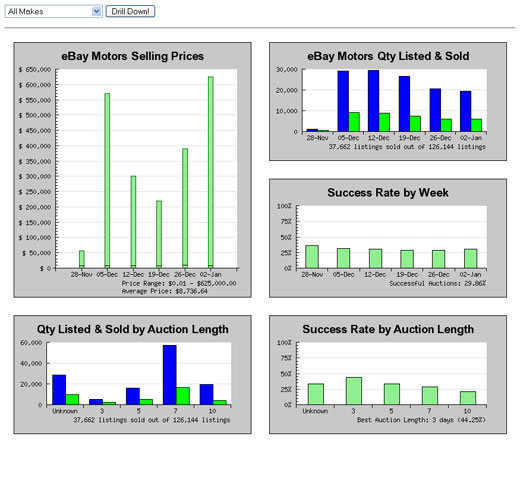
Task: Click 28-Nov bar in Success Rate by Week
Action: [312, 257]
